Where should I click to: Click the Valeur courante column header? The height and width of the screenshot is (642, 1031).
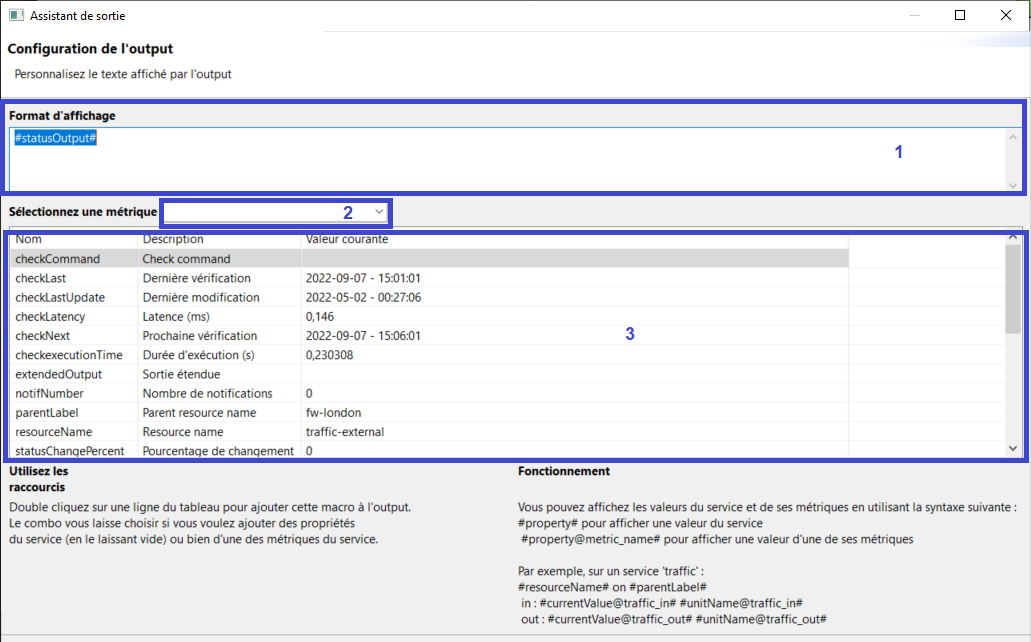(x=573, y=240)
